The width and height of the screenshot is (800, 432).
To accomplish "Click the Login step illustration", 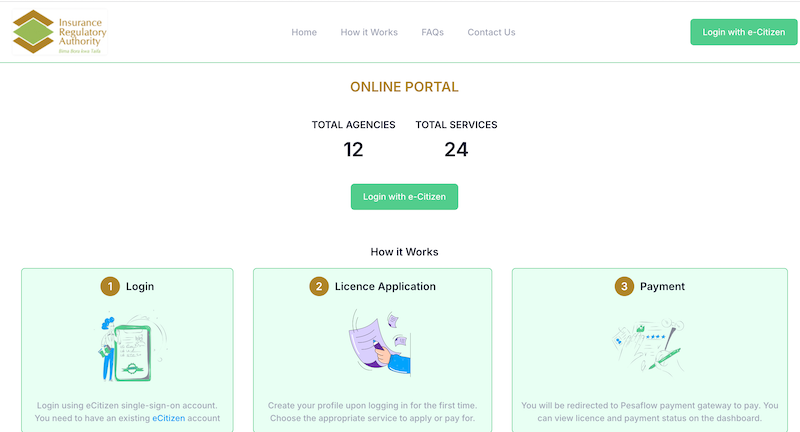I will [128, 347].
